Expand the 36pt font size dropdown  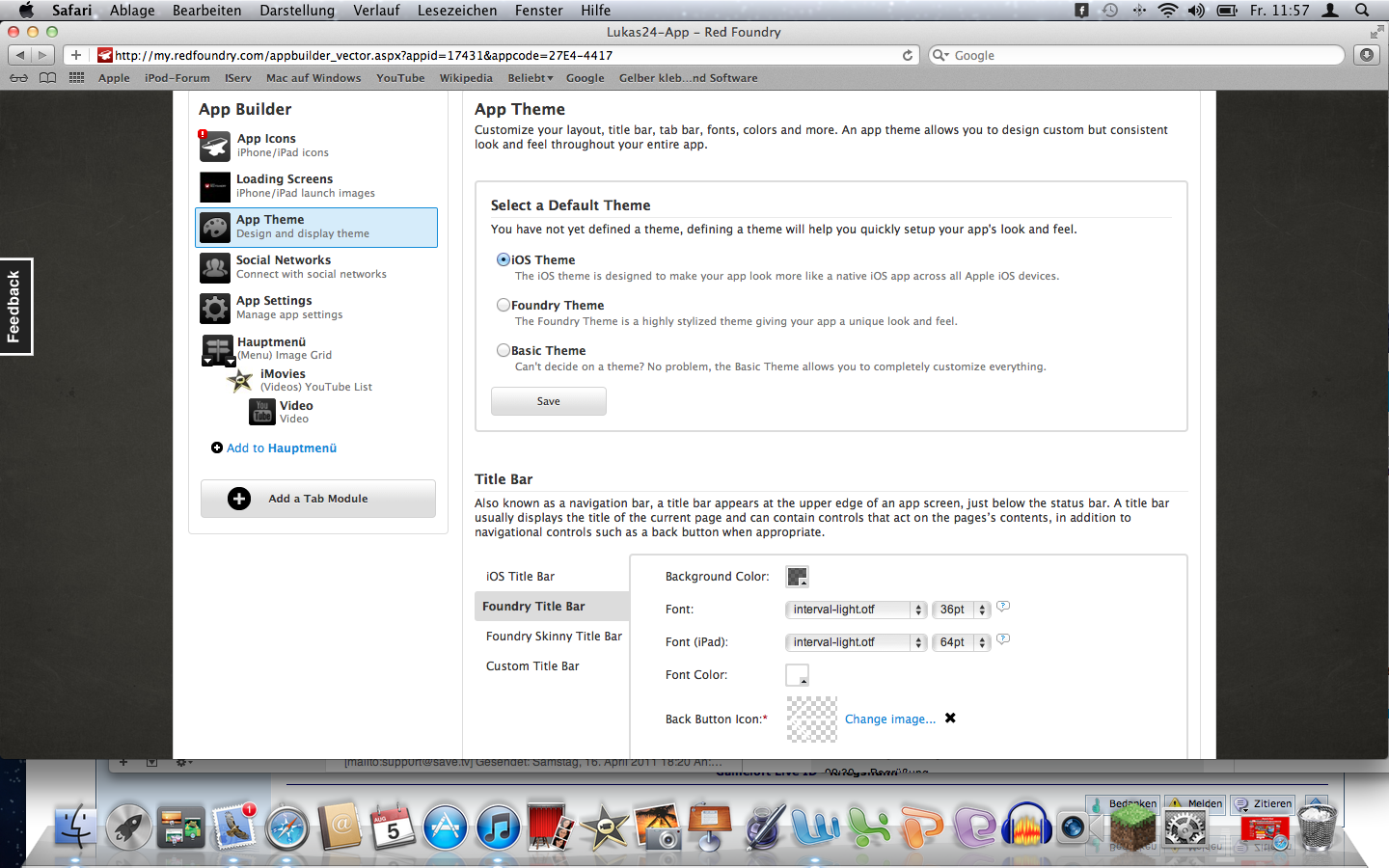961,610
